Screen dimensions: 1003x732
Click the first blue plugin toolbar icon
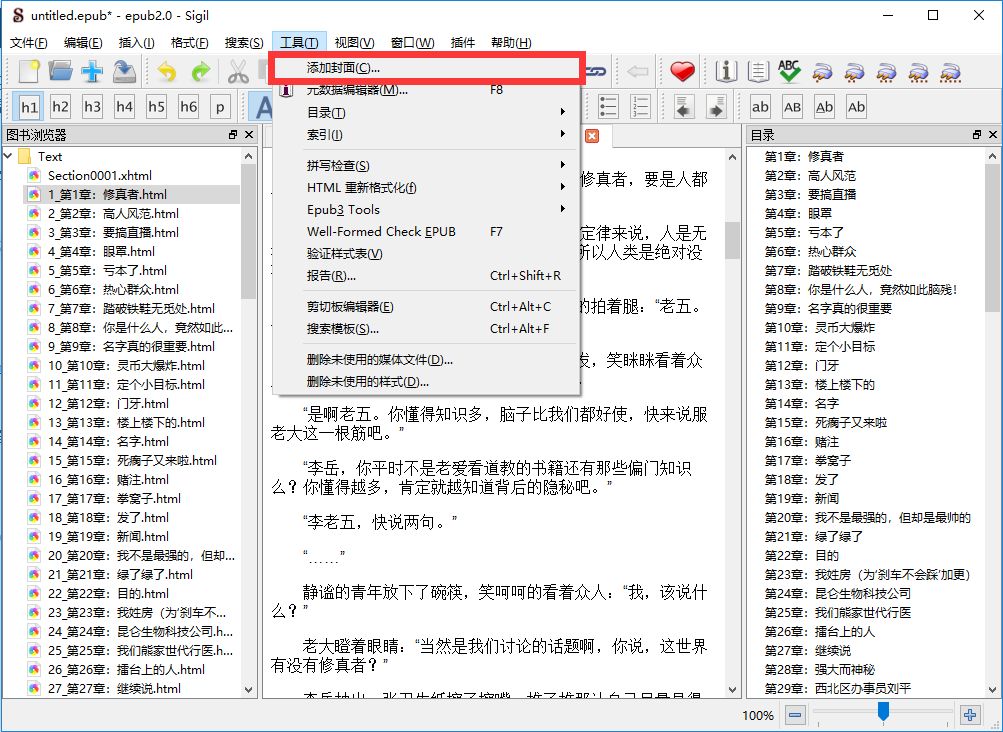tap(823, 71)
